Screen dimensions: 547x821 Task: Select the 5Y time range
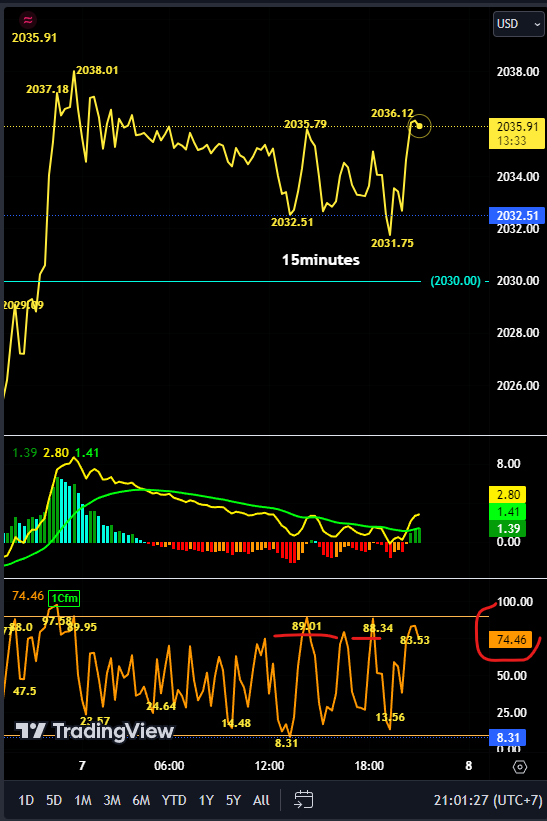tap(233, 800)
